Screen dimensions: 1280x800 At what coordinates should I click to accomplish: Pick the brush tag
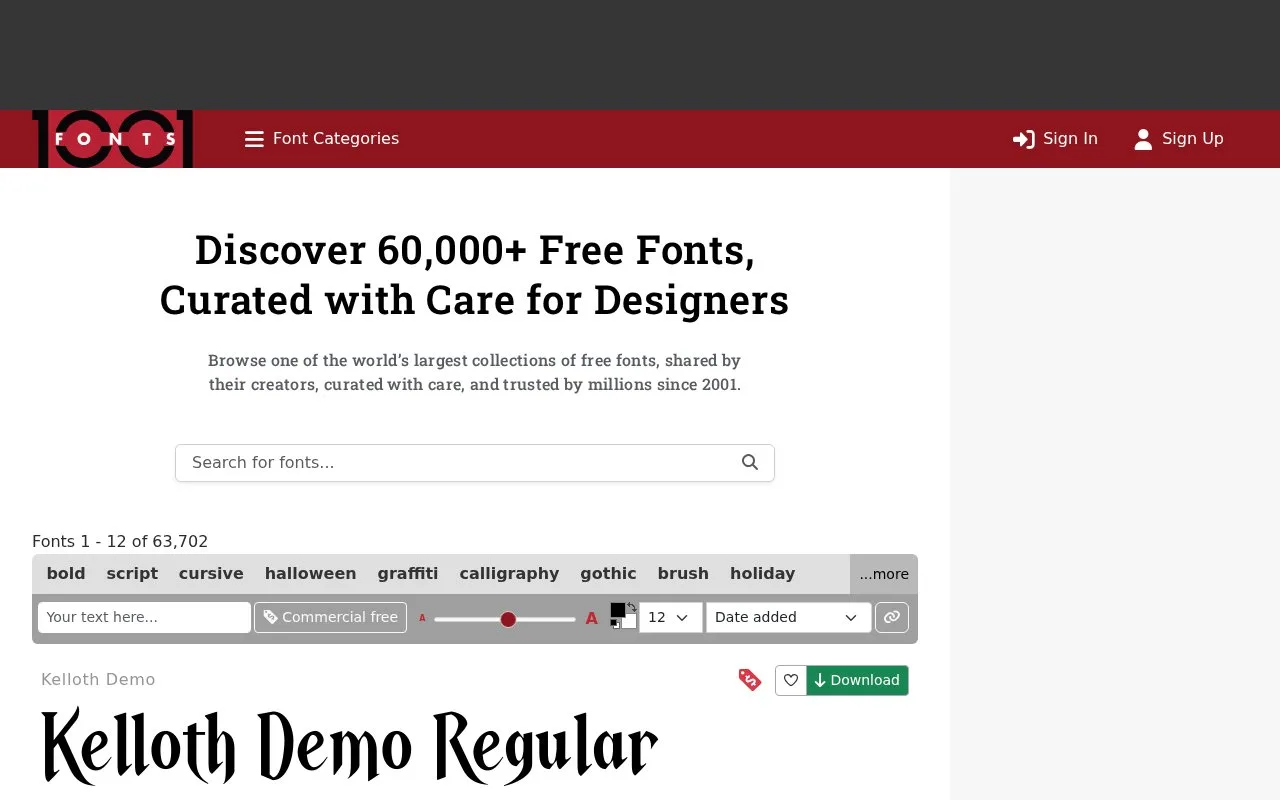pyautogui.click(x=683, y=574)
